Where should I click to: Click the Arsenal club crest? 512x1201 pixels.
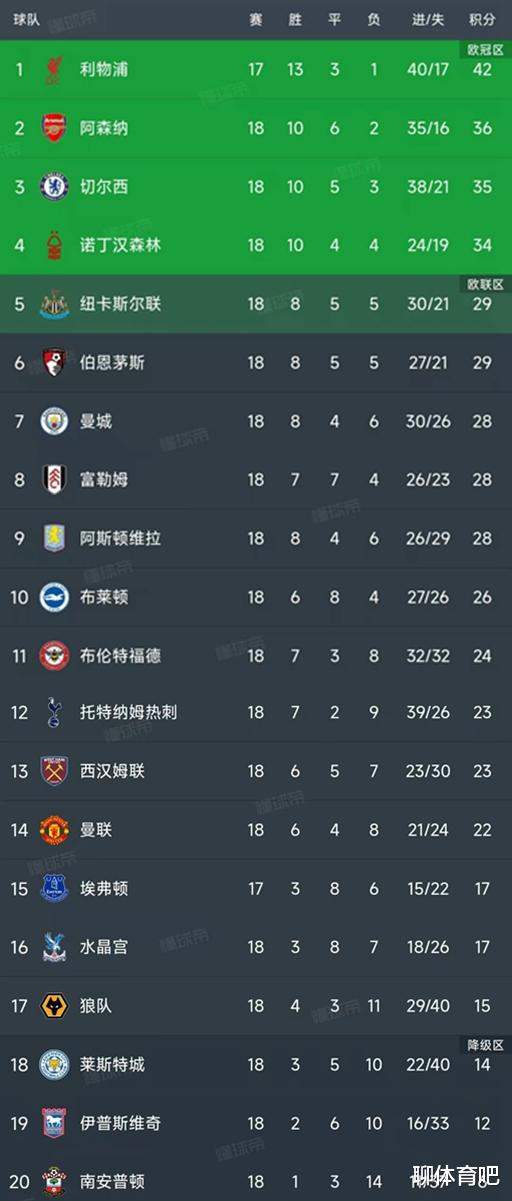click(53, 128)
